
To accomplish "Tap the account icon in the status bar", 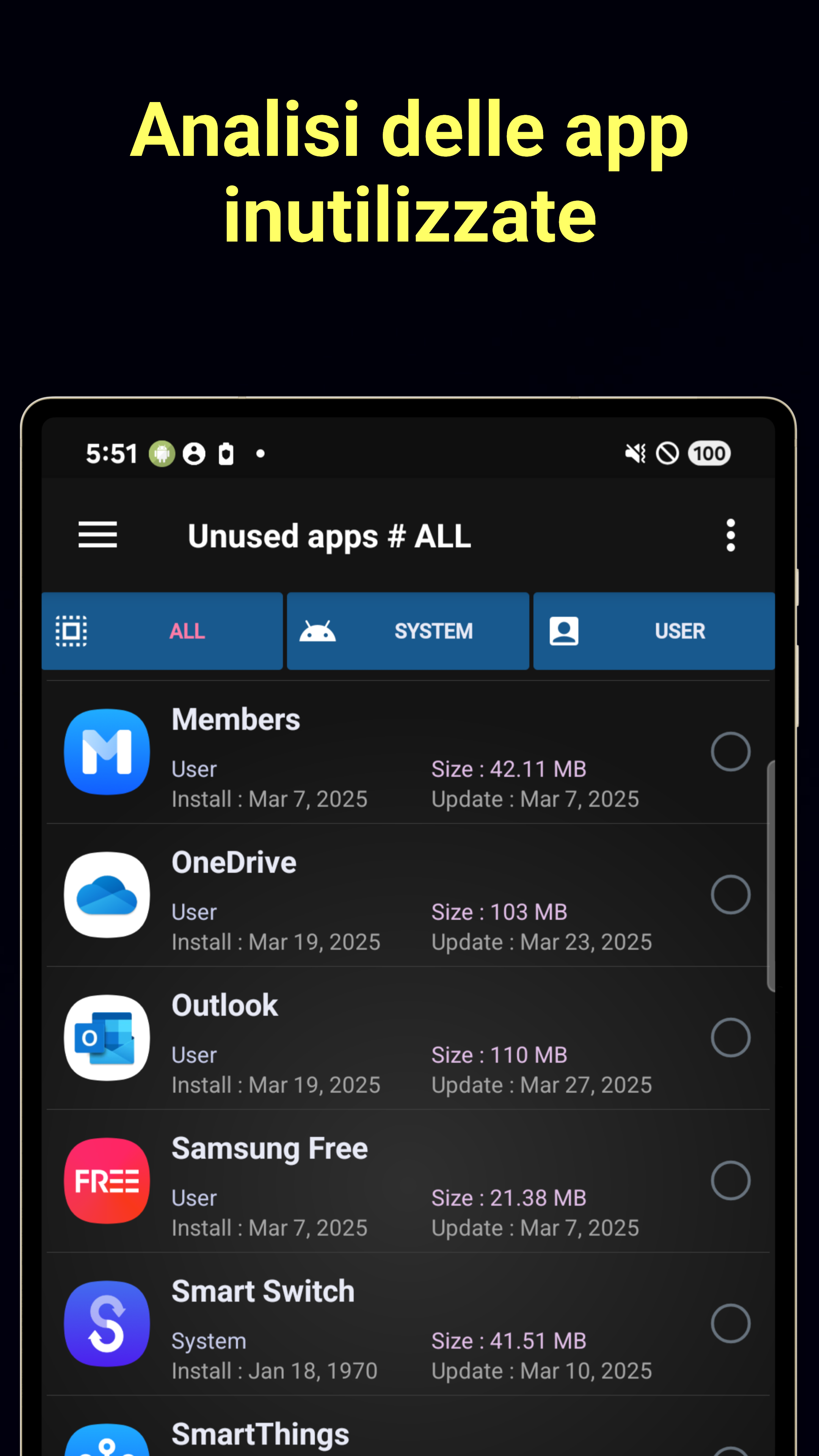I will (194, 453).
